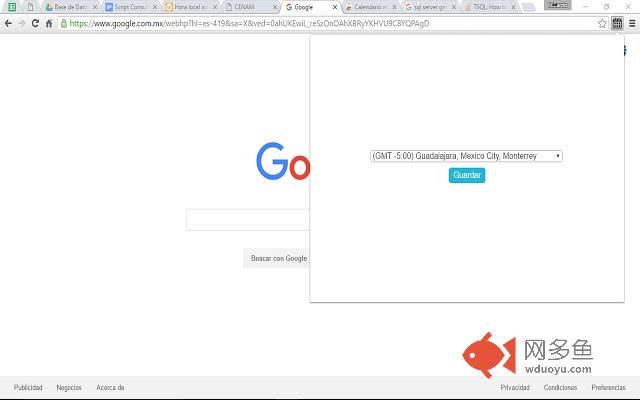Switch to the Base de Dat tab
This screenshot has width=640, height=400.
pyautogui.click(x=69, y=7)
